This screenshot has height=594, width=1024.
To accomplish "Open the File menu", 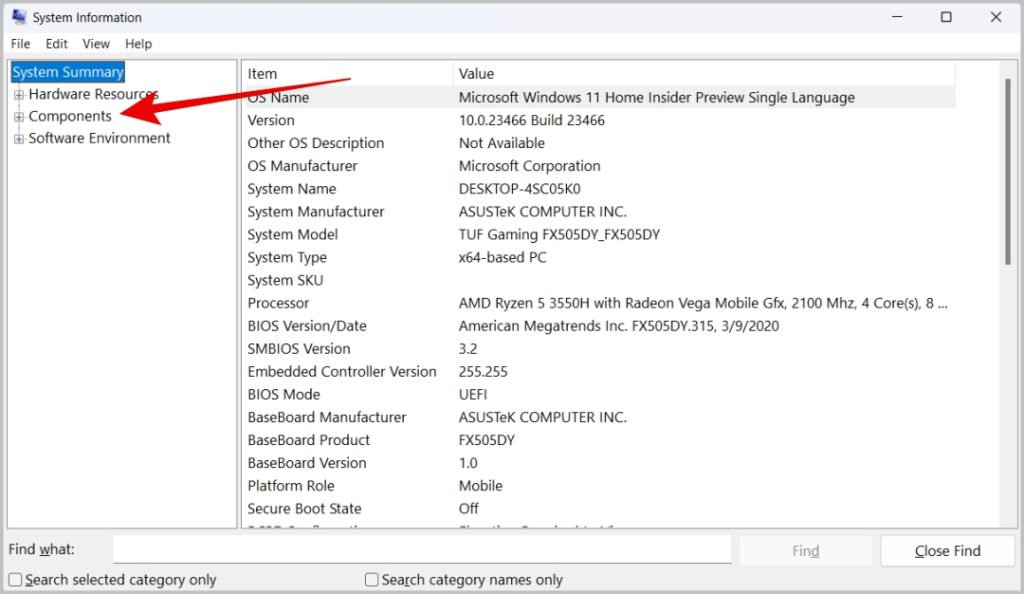I will [21, 44].
